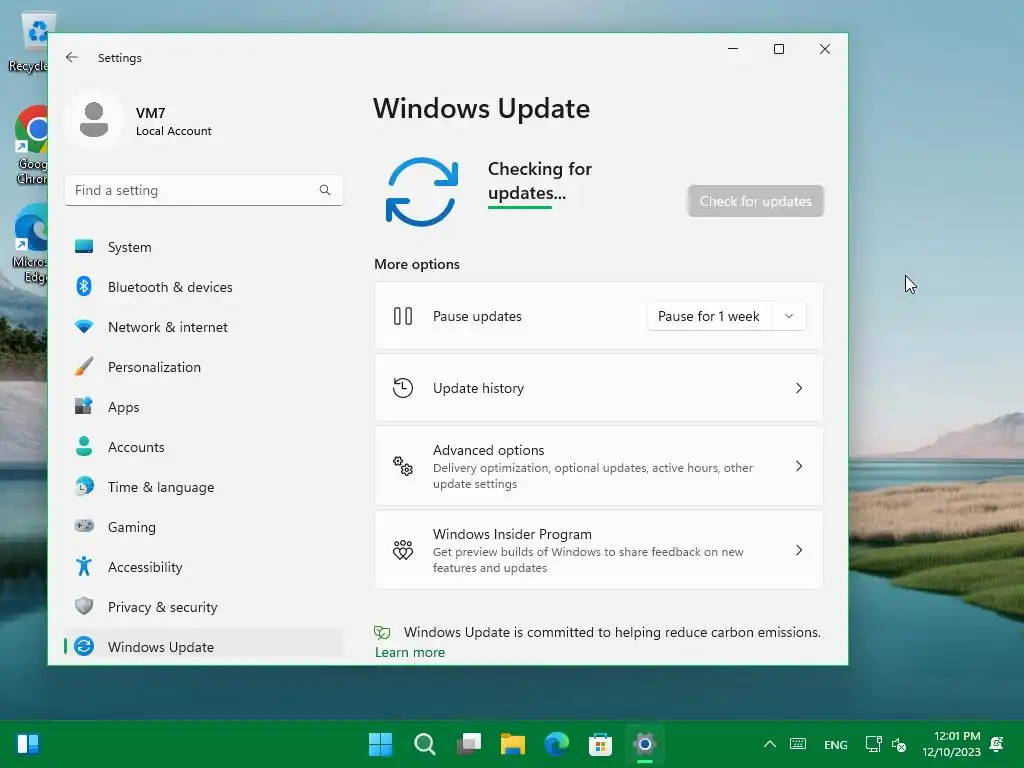Click the Windows Insider Program hearts icon

click(x=403, y=550)
